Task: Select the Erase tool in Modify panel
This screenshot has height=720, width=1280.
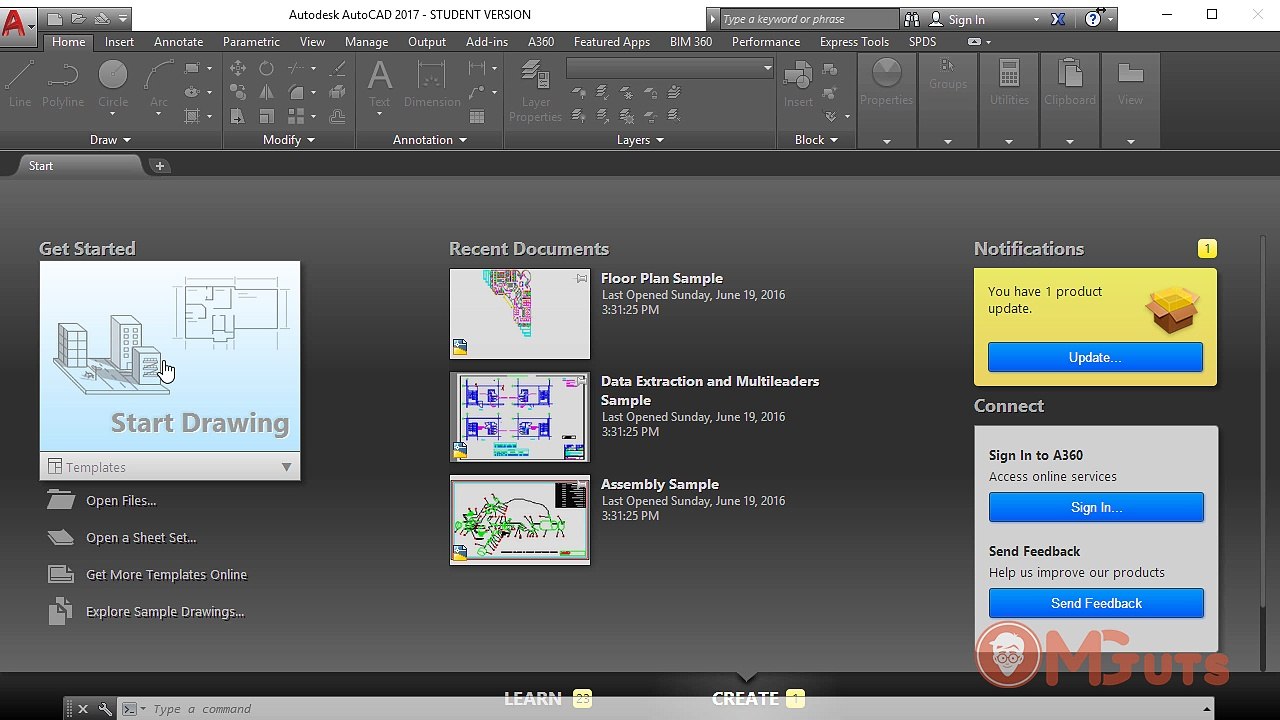Action: pos(338,68)
